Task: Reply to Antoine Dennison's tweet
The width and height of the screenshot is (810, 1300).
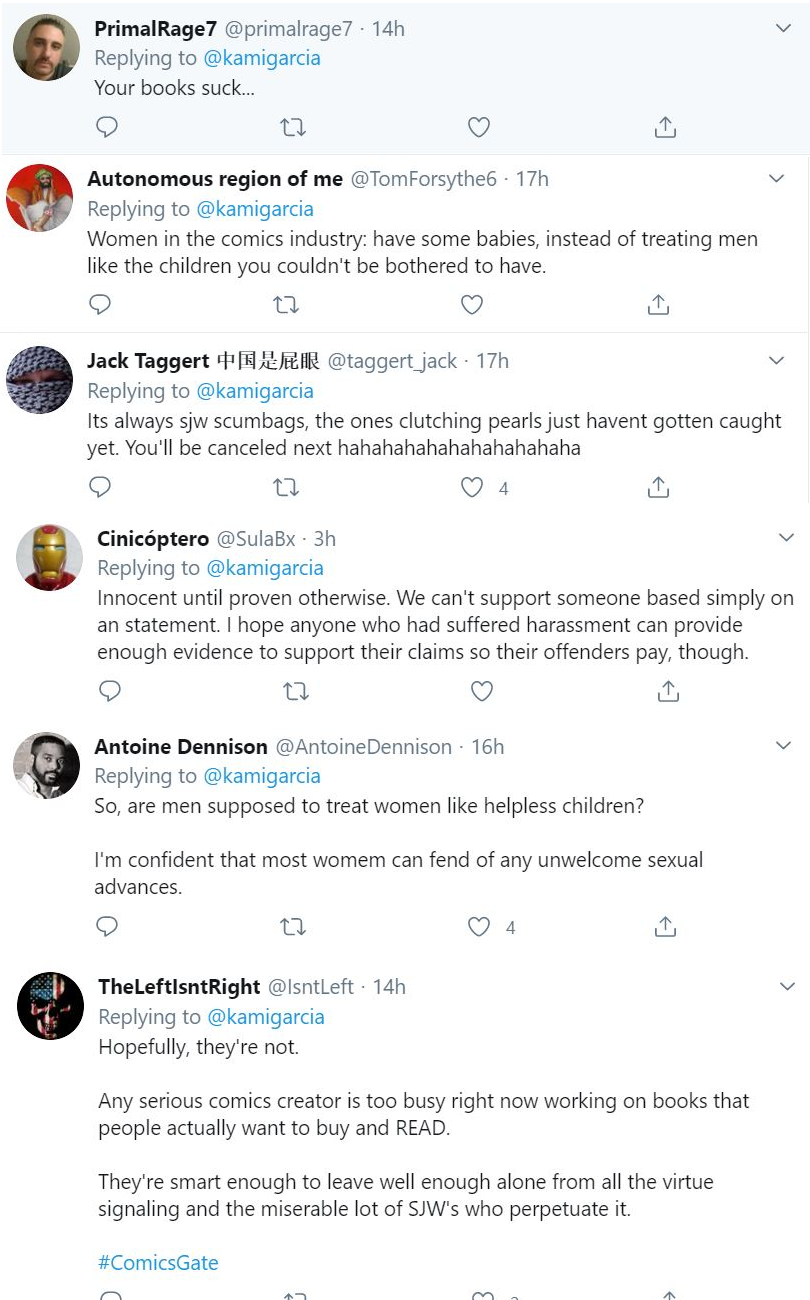Action: click(106, 927)
